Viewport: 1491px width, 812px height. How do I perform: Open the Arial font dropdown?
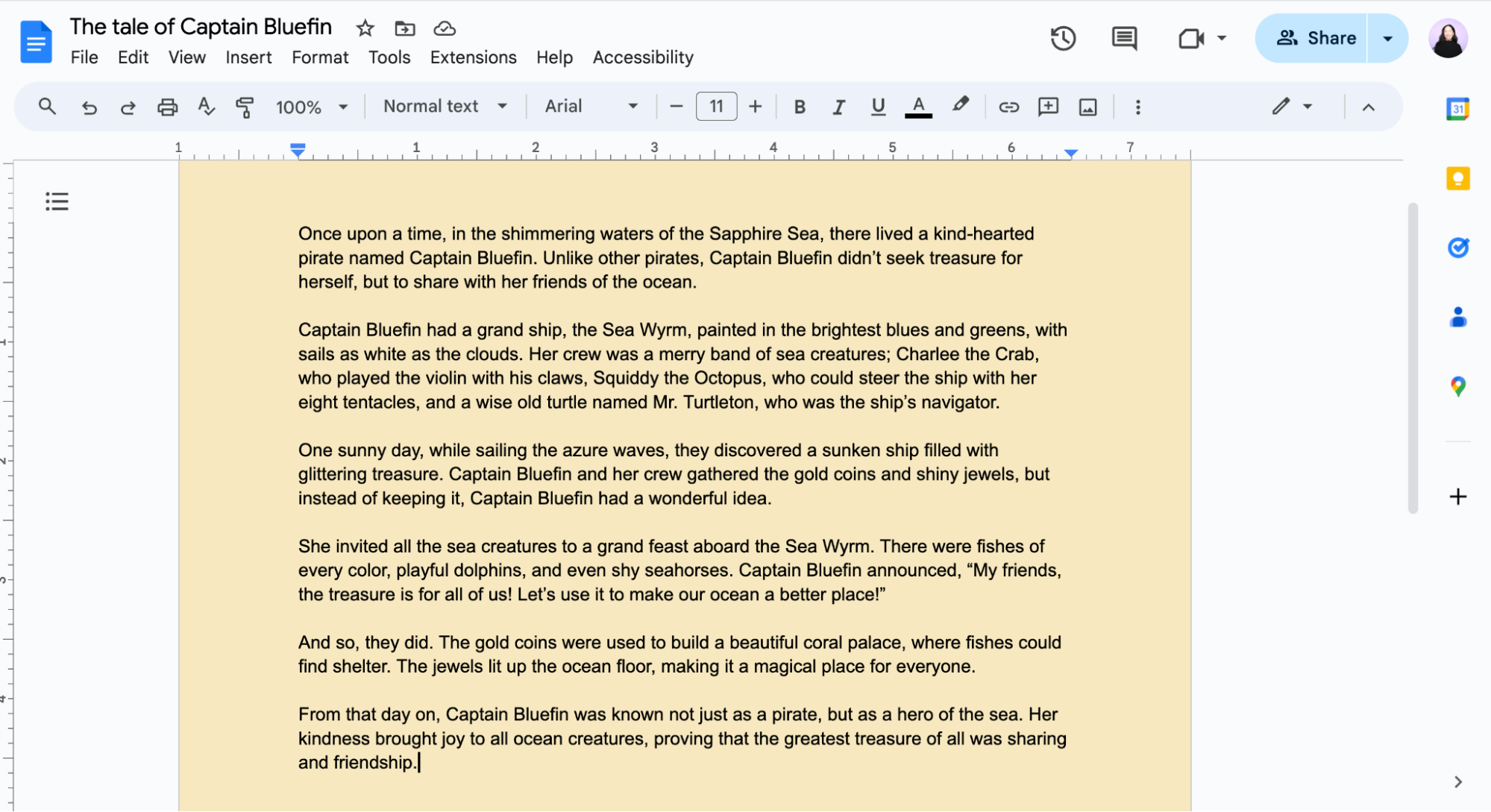[590, 106]
